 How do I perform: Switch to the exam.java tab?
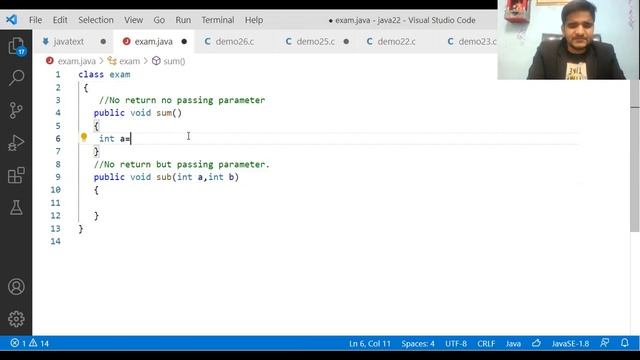[x=153, y=41]
